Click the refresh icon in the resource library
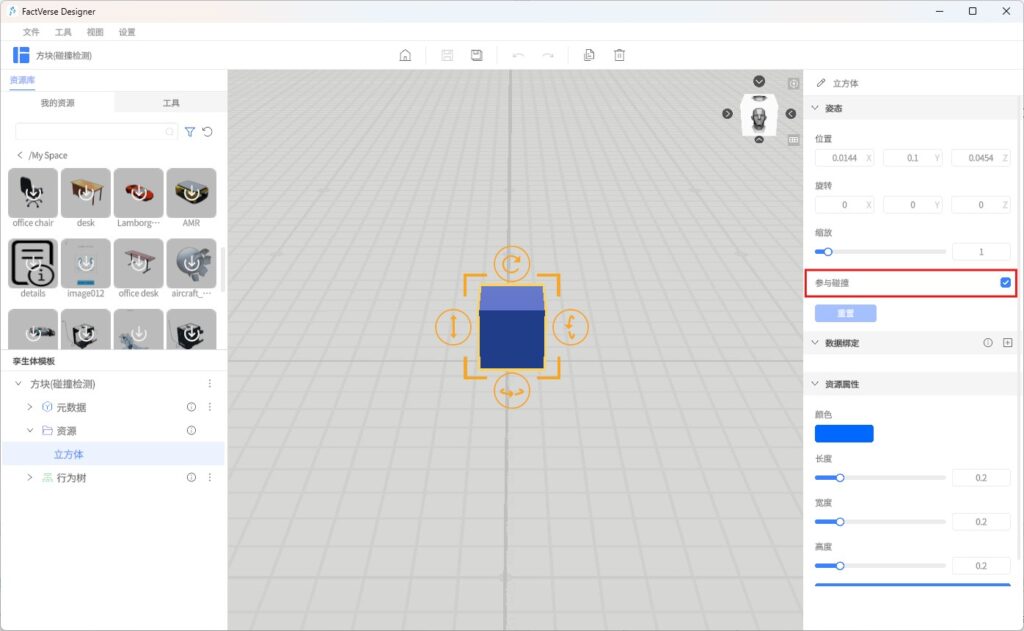Image resolution: width=1024 pixels, height=631 pixels. [207, 132]
